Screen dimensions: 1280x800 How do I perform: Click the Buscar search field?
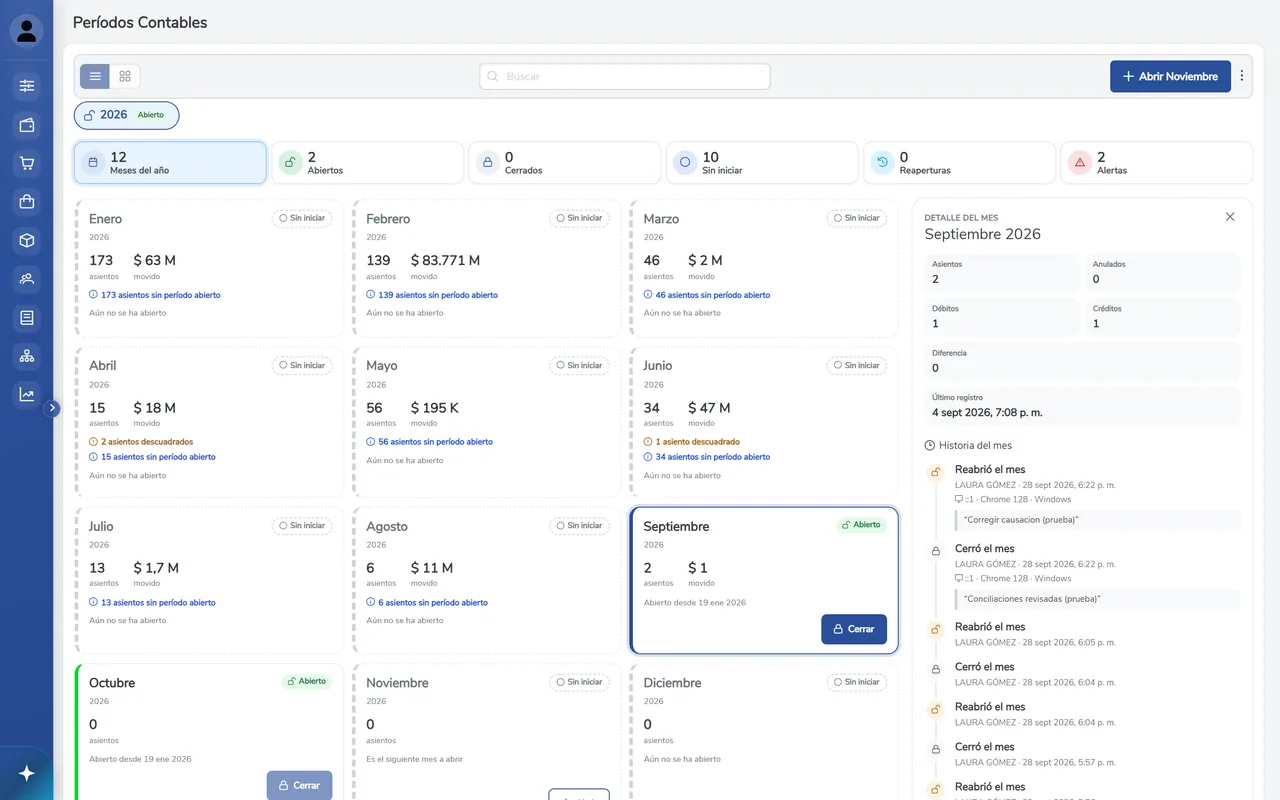tap(625, 76)
